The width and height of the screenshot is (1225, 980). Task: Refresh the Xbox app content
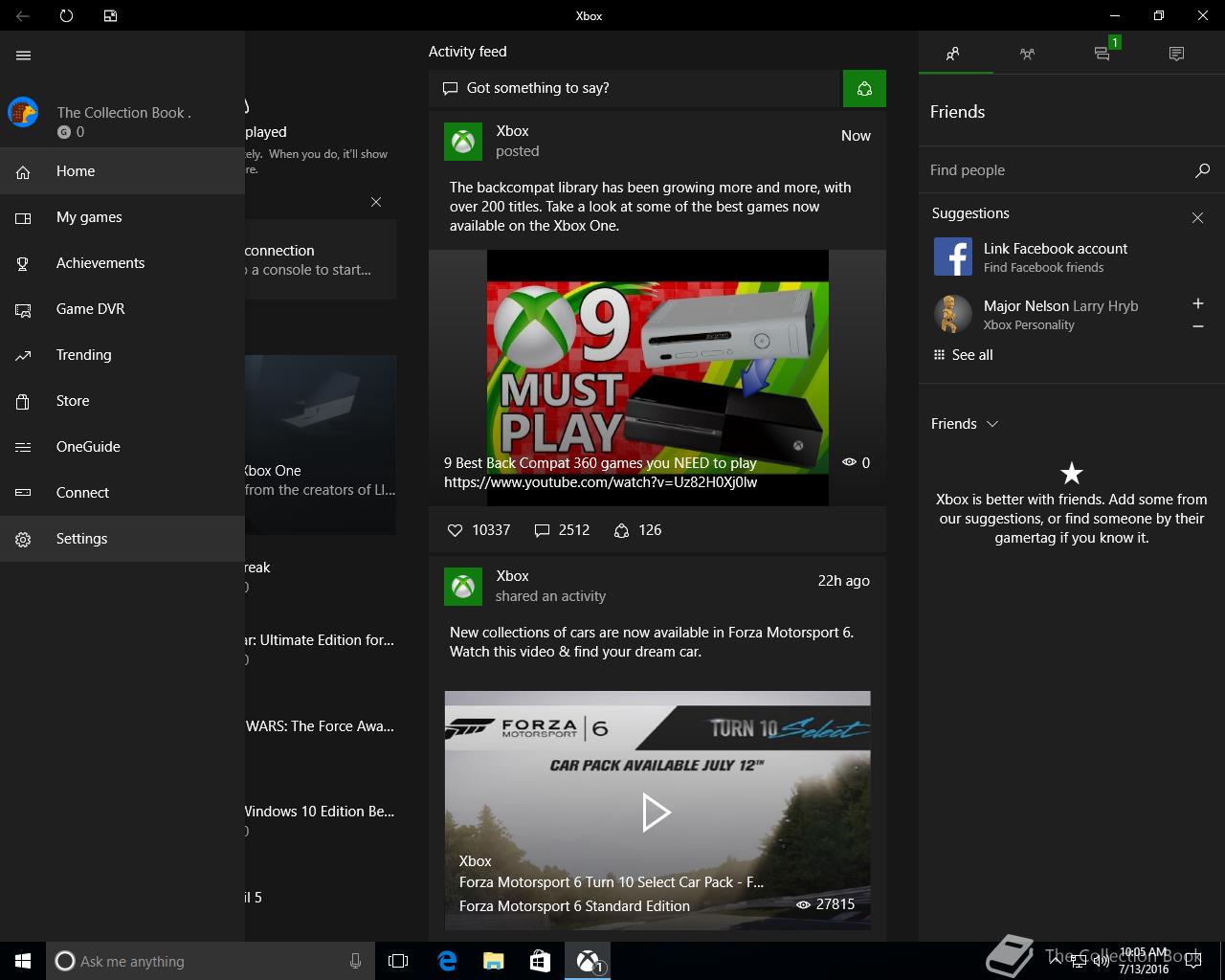coord(66,15)
